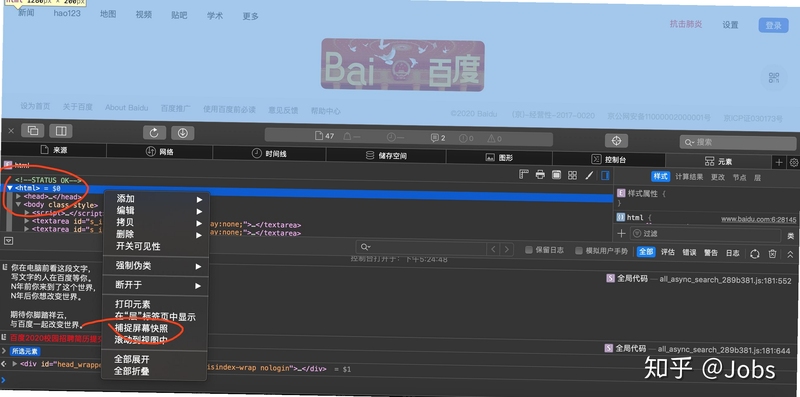
Task: Reload the inspected page
Action: pos(154,133)
